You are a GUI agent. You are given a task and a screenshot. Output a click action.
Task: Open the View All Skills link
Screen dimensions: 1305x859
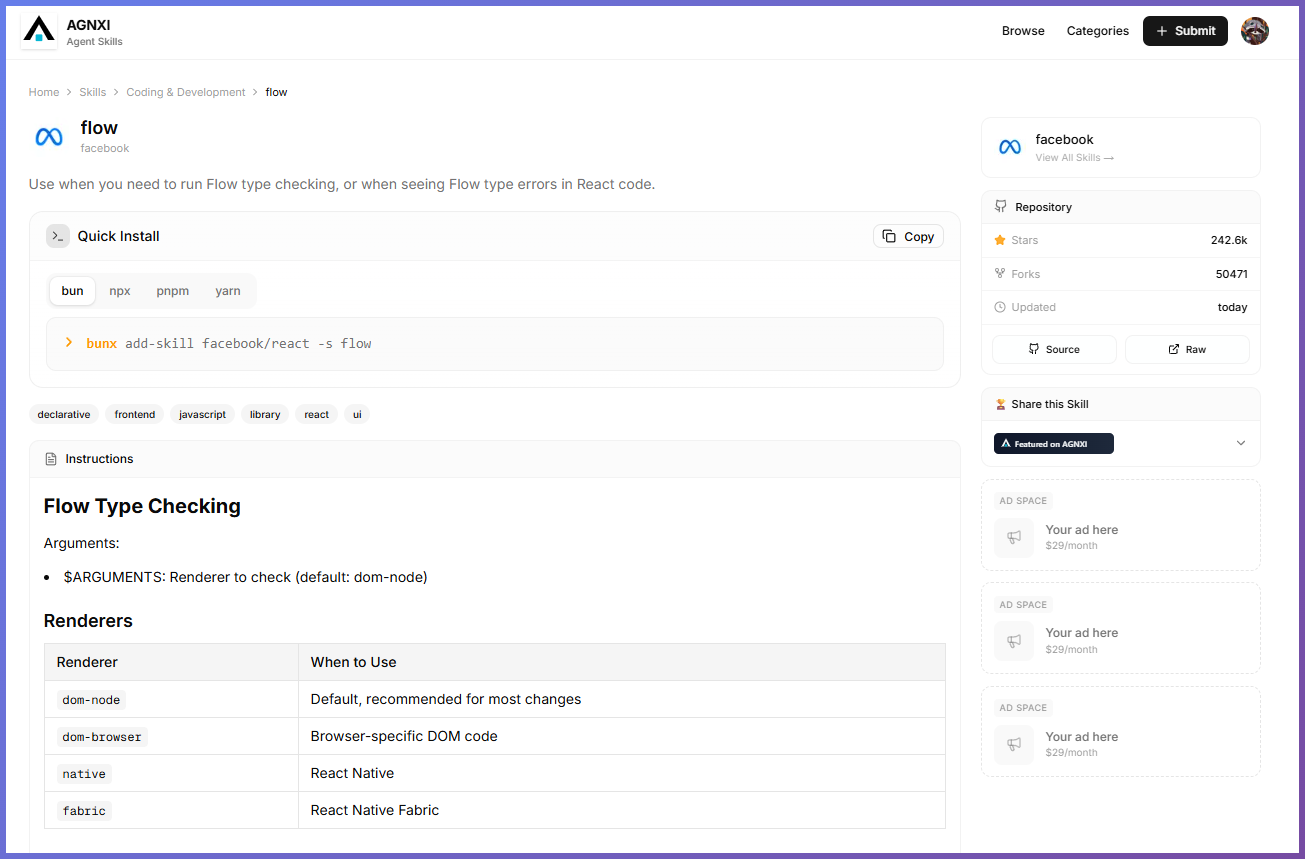[1074, 157]
